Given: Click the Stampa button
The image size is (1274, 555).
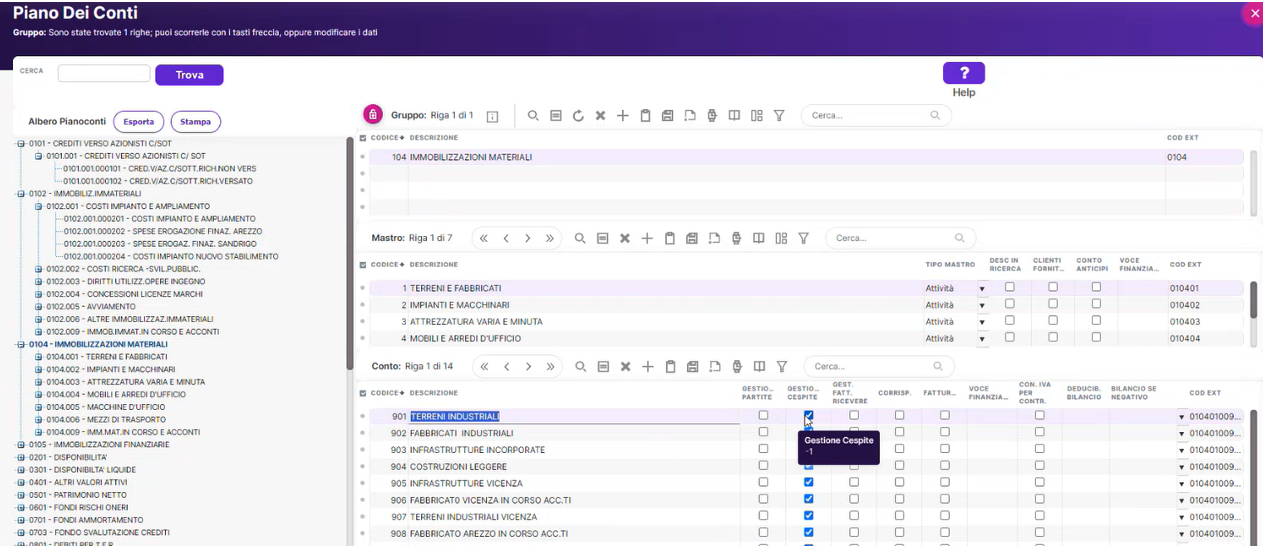Looking at the screenshot, I should (196, 122).
